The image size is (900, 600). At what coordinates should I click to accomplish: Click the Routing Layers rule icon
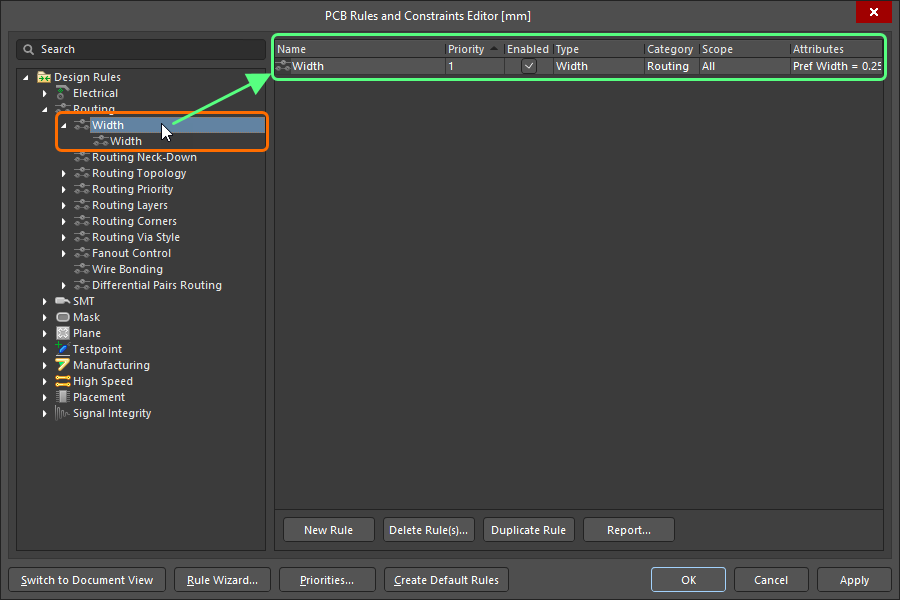point(82,205)
